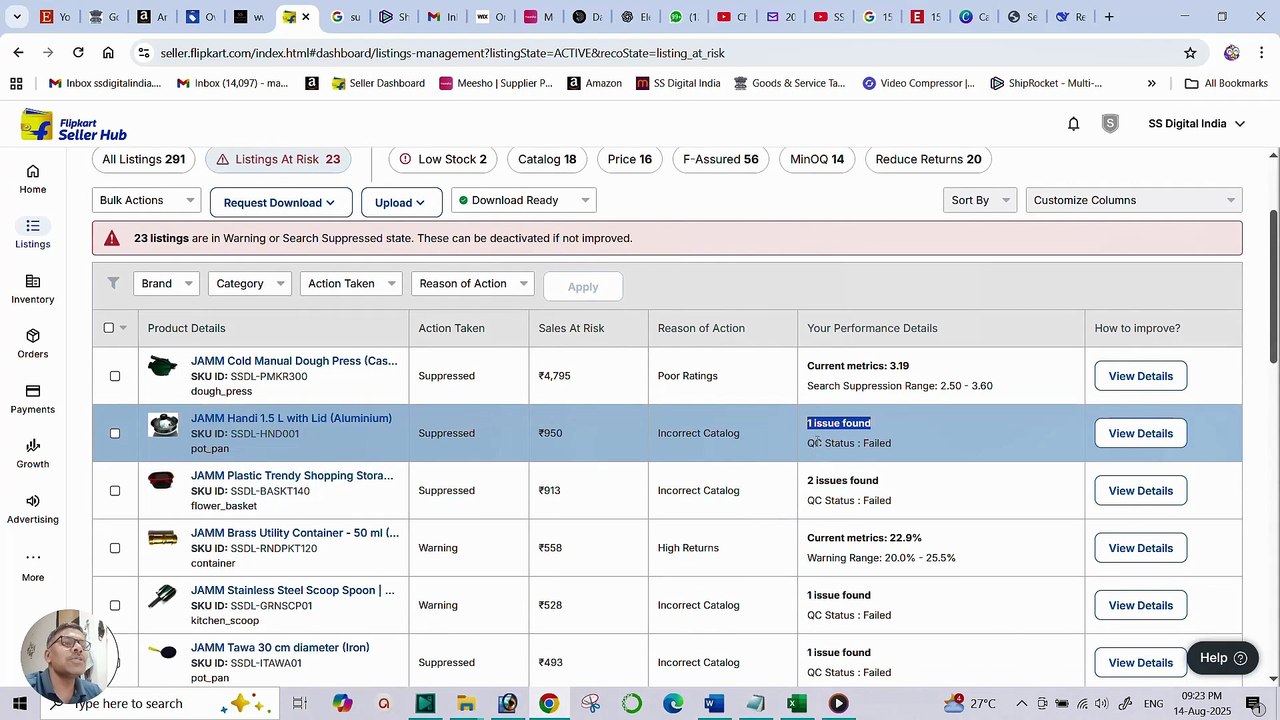Select the MinOQ 14 tab
Screen dimensions: 1280x720
tap(817, 159)
